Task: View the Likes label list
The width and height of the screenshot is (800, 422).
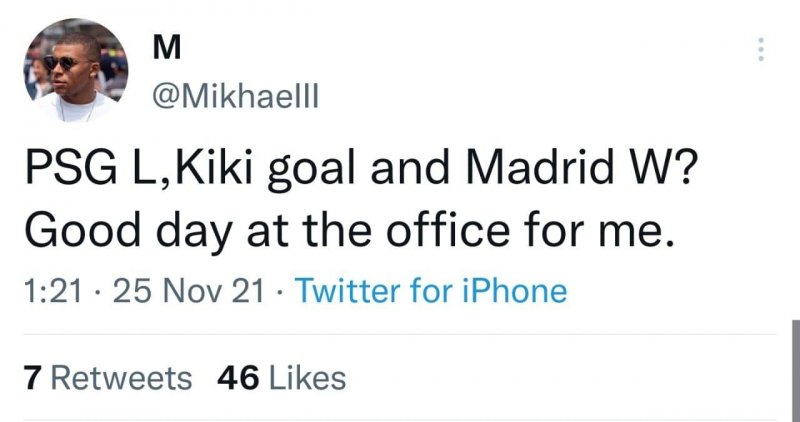Action: coord(308,378)
